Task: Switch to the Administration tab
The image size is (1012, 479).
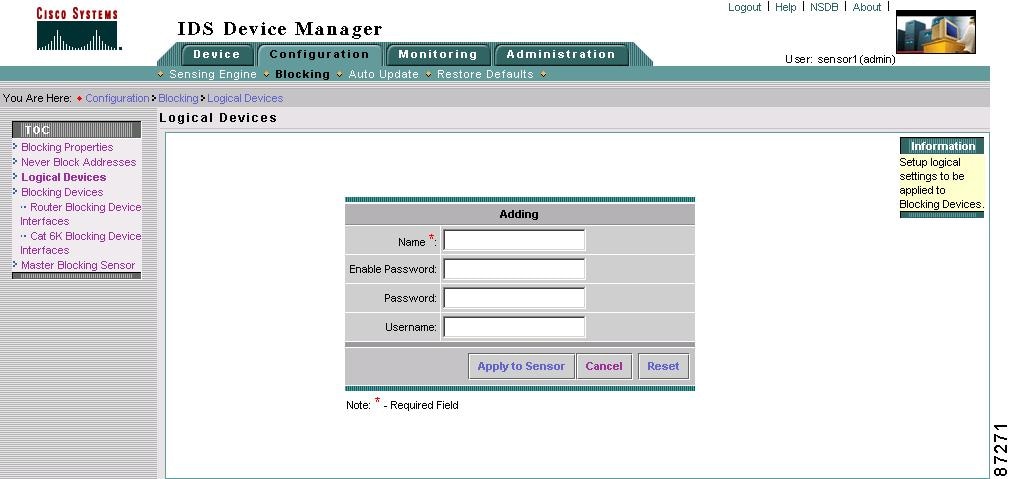Action: tap(561, 55)
